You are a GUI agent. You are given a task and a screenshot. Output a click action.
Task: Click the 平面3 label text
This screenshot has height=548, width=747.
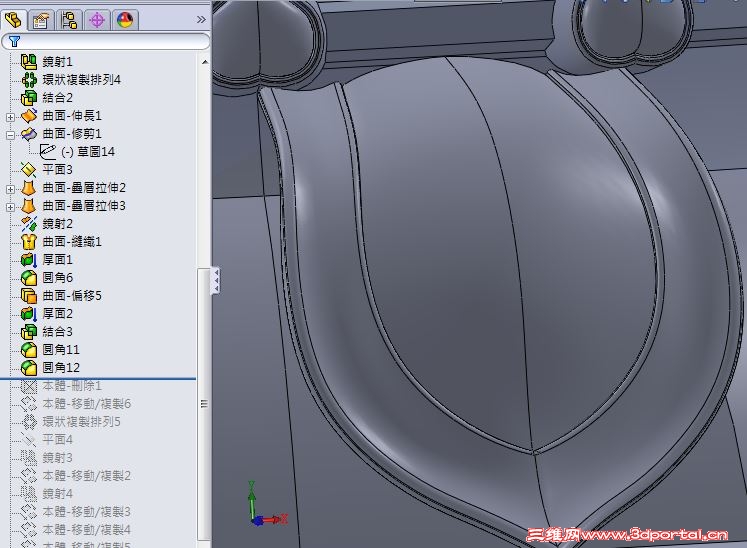(x=57, y=170)
